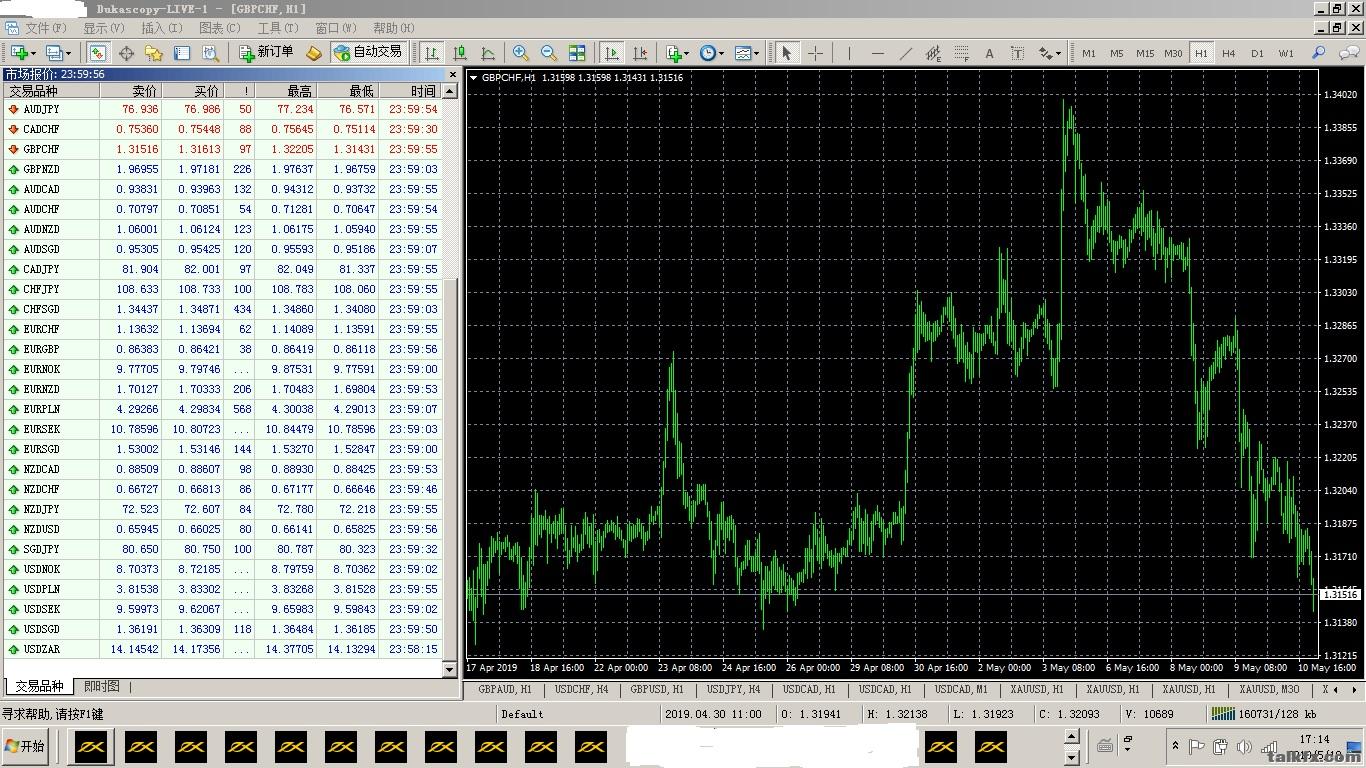Sort by the 交易品种 column header
This screenshot has width=1366, height=768.
50,91
